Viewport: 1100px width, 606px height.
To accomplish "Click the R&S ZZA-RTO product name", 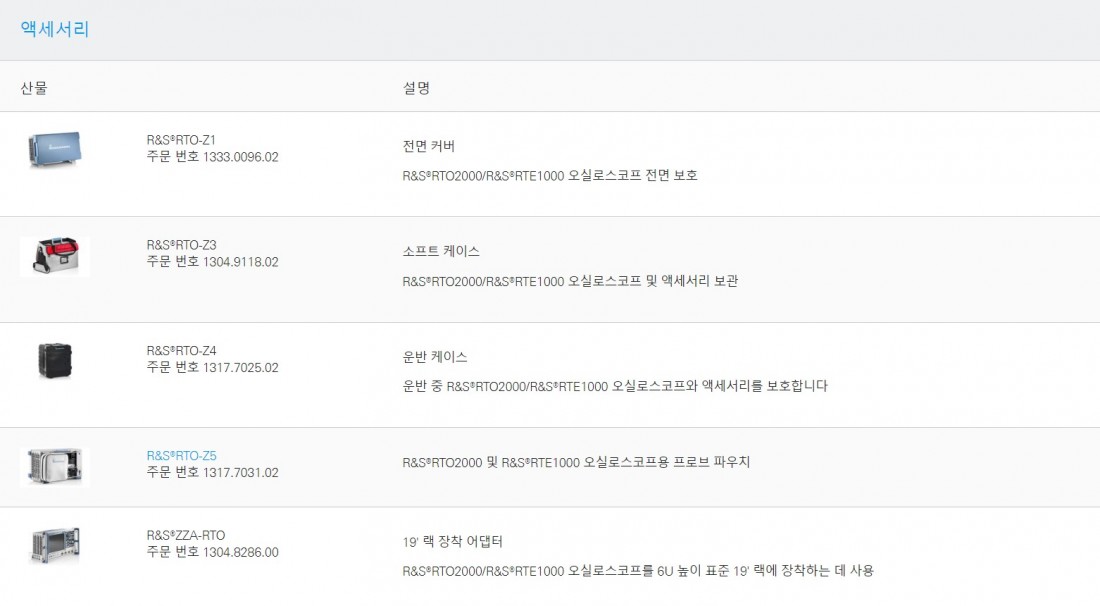I will click(185, 535).
